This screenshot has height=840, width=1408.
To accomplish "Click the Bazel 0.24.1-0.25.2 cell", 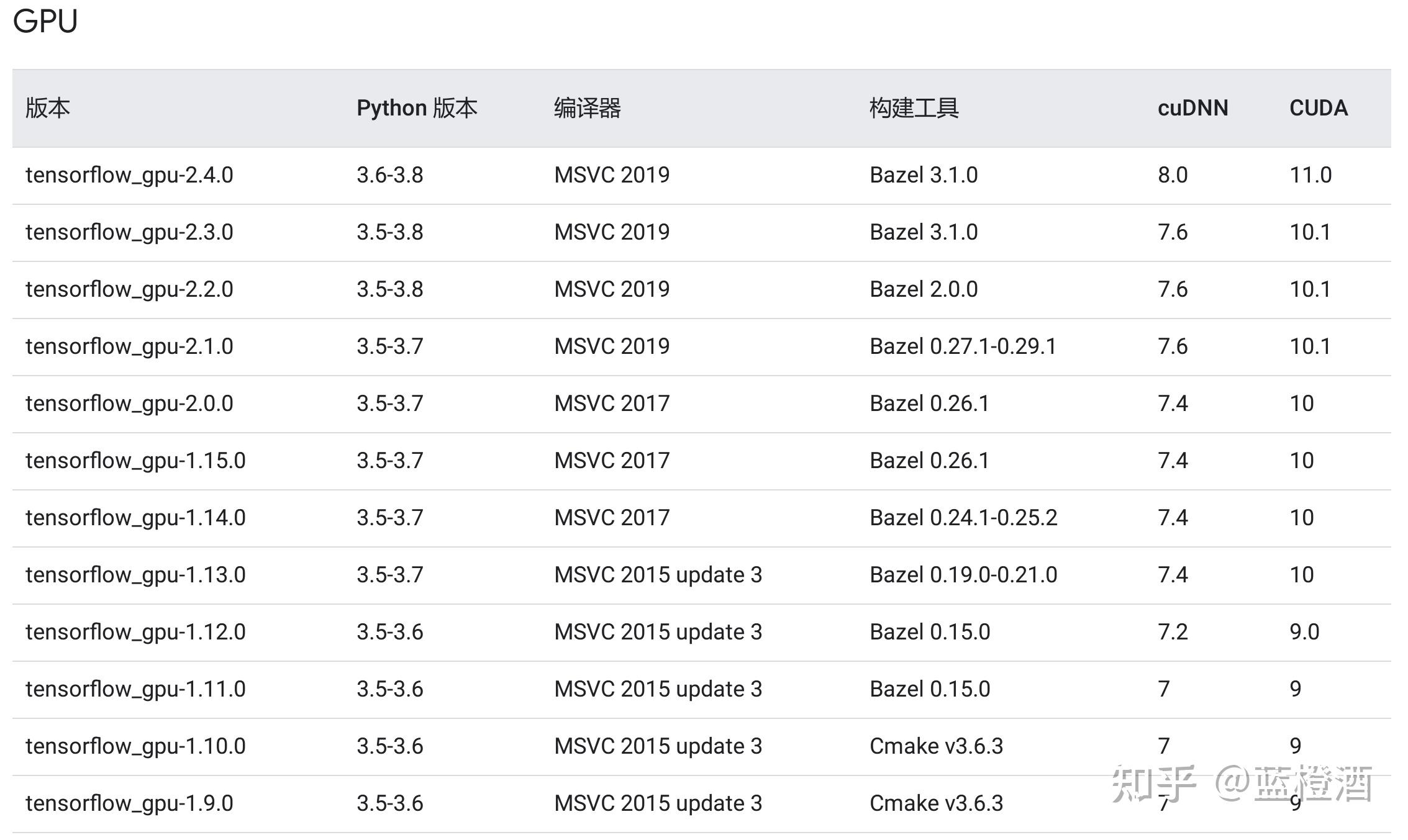I will tap(963, 518).
